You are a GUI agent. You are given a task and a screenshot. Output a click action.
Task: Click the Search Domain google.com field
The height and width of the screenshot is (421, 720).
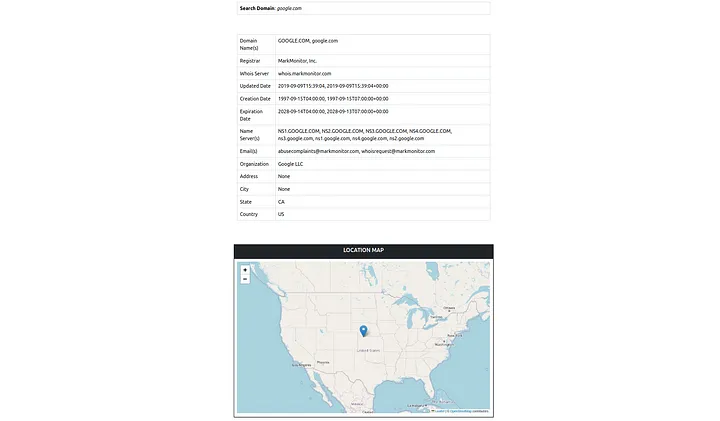click(x=363, y=8)
